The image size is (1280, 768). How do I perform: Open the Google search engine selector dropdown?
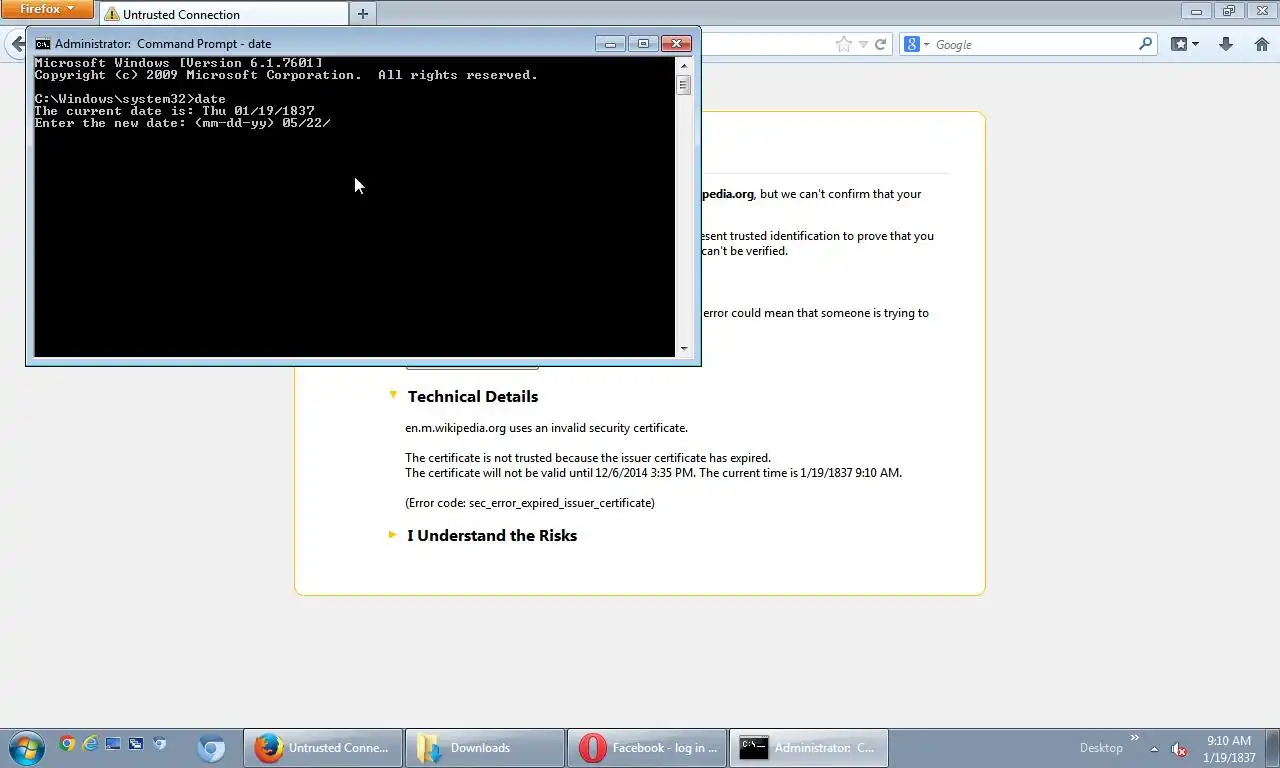coord(917,45)
